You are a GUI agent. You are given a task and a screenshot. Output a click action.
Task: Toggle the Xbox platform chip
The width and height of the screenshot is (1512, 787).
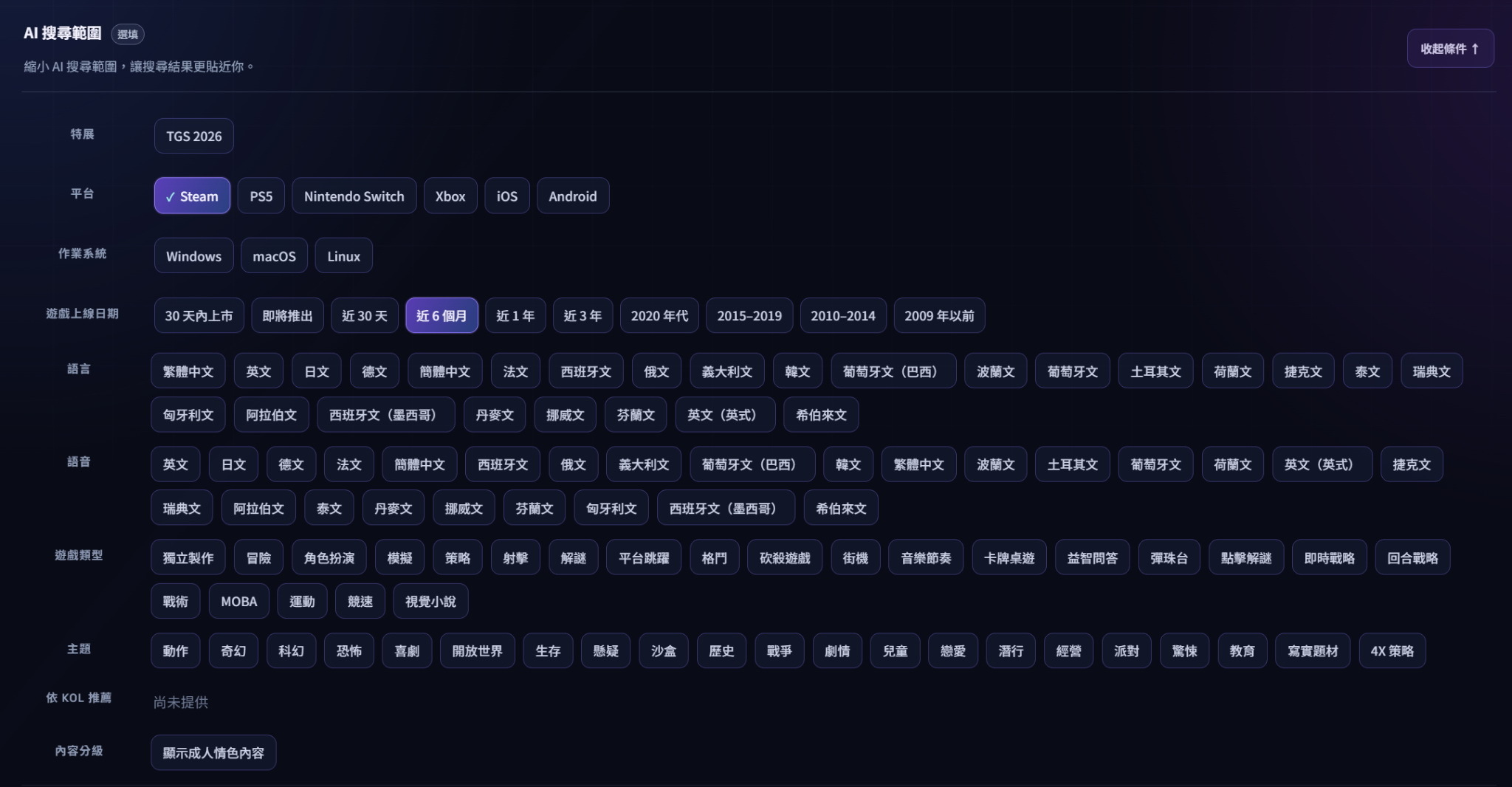click(x=450, y=196)
